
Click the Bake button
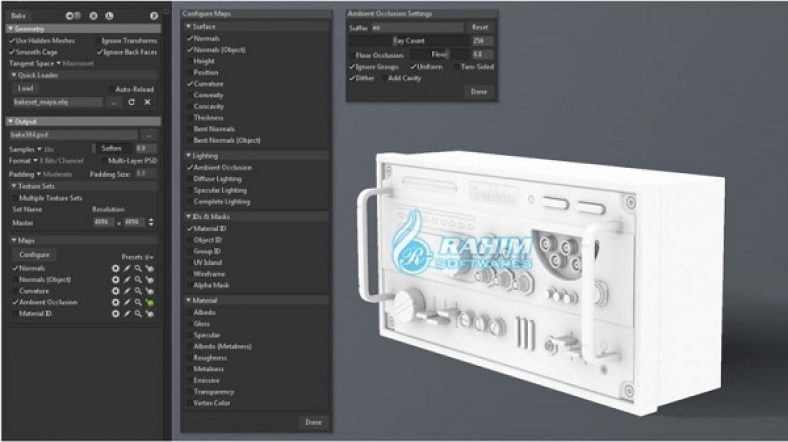pyautogui.click(x=19, y=16)
